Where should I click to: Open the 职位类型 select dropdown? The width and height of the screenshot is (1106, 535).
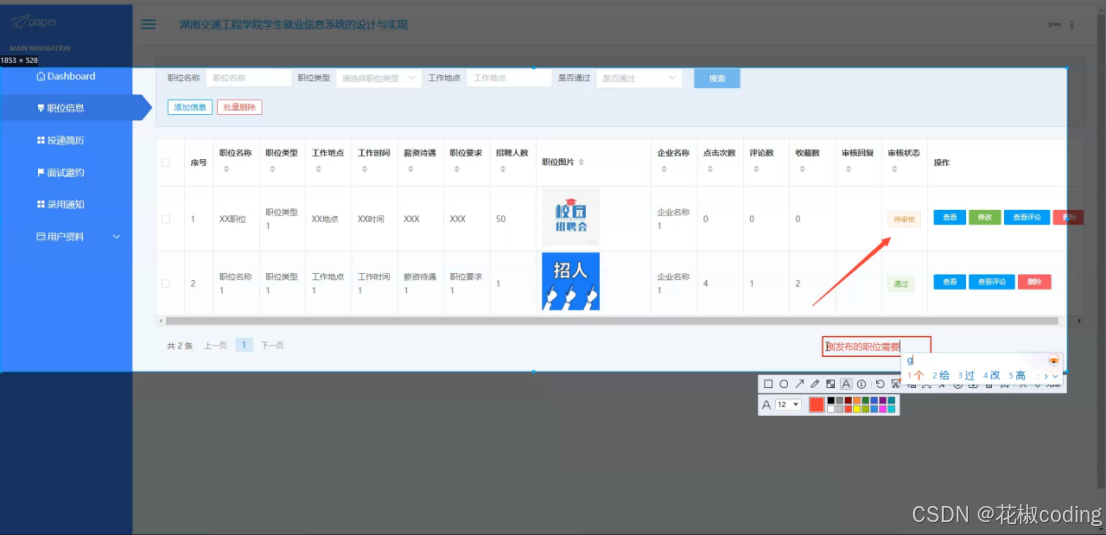click(379, 78)
